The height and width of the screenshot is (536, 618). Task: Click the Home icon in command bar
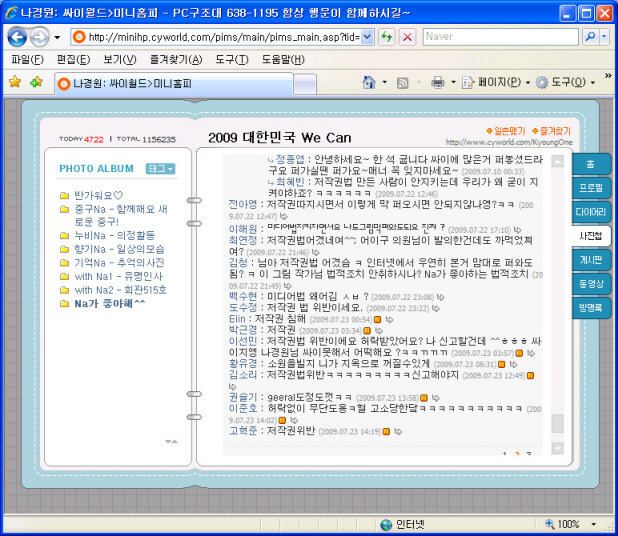(x=369, y=82)
